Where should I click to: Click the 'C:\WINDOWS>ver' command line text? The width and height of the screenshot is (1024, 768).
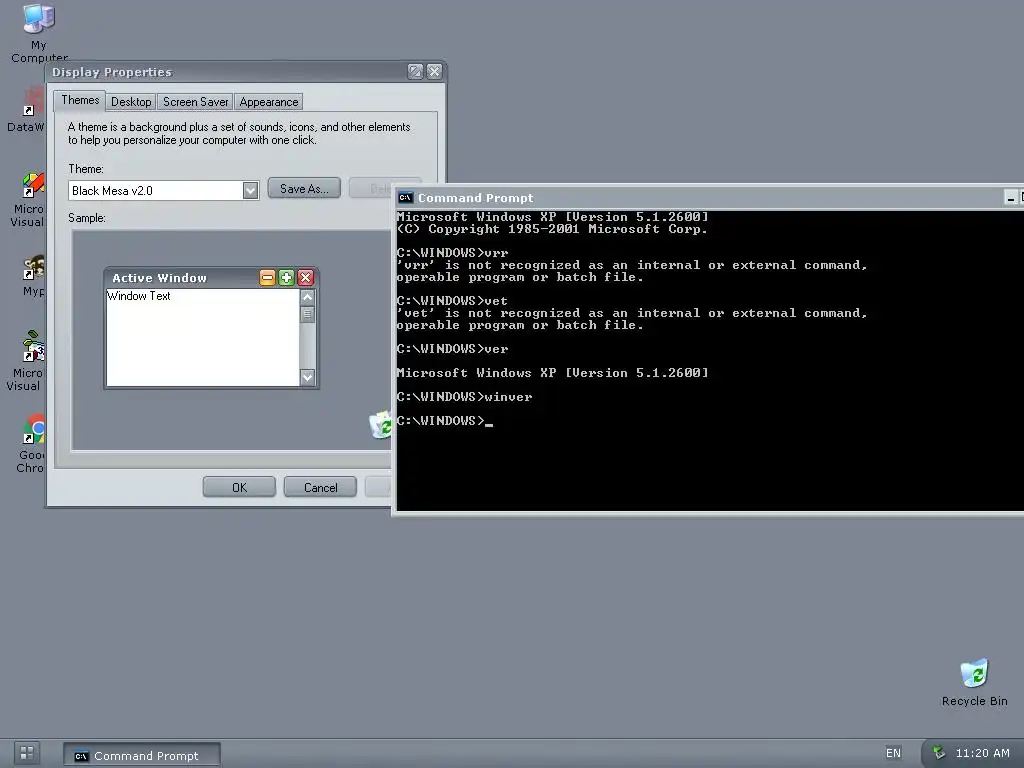coord(452,349)
